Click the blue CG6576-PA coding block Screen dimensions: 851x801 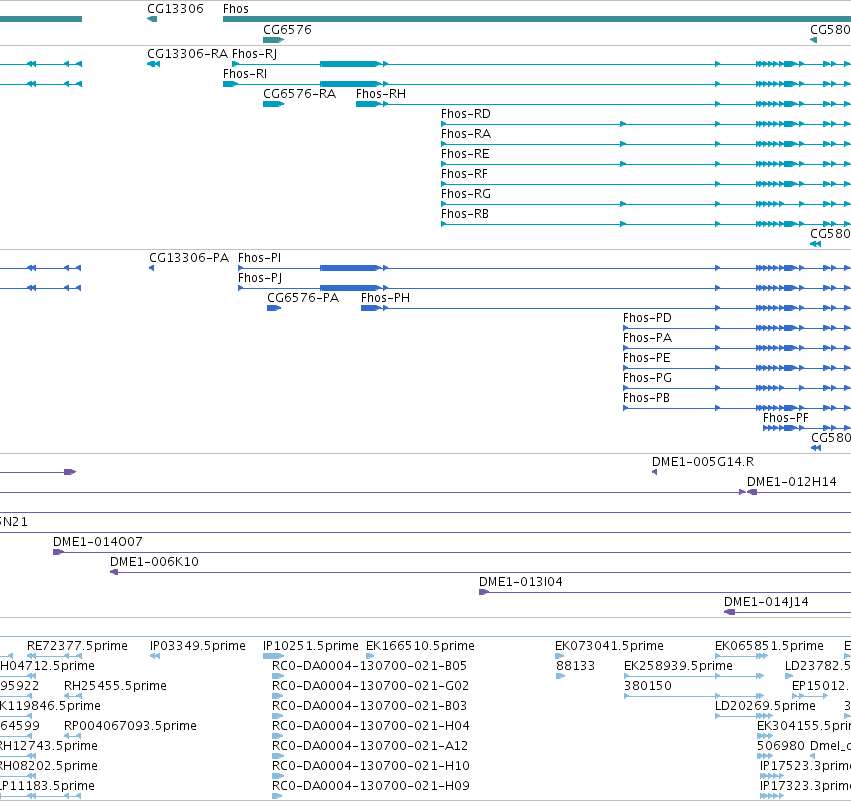(274, 308)
